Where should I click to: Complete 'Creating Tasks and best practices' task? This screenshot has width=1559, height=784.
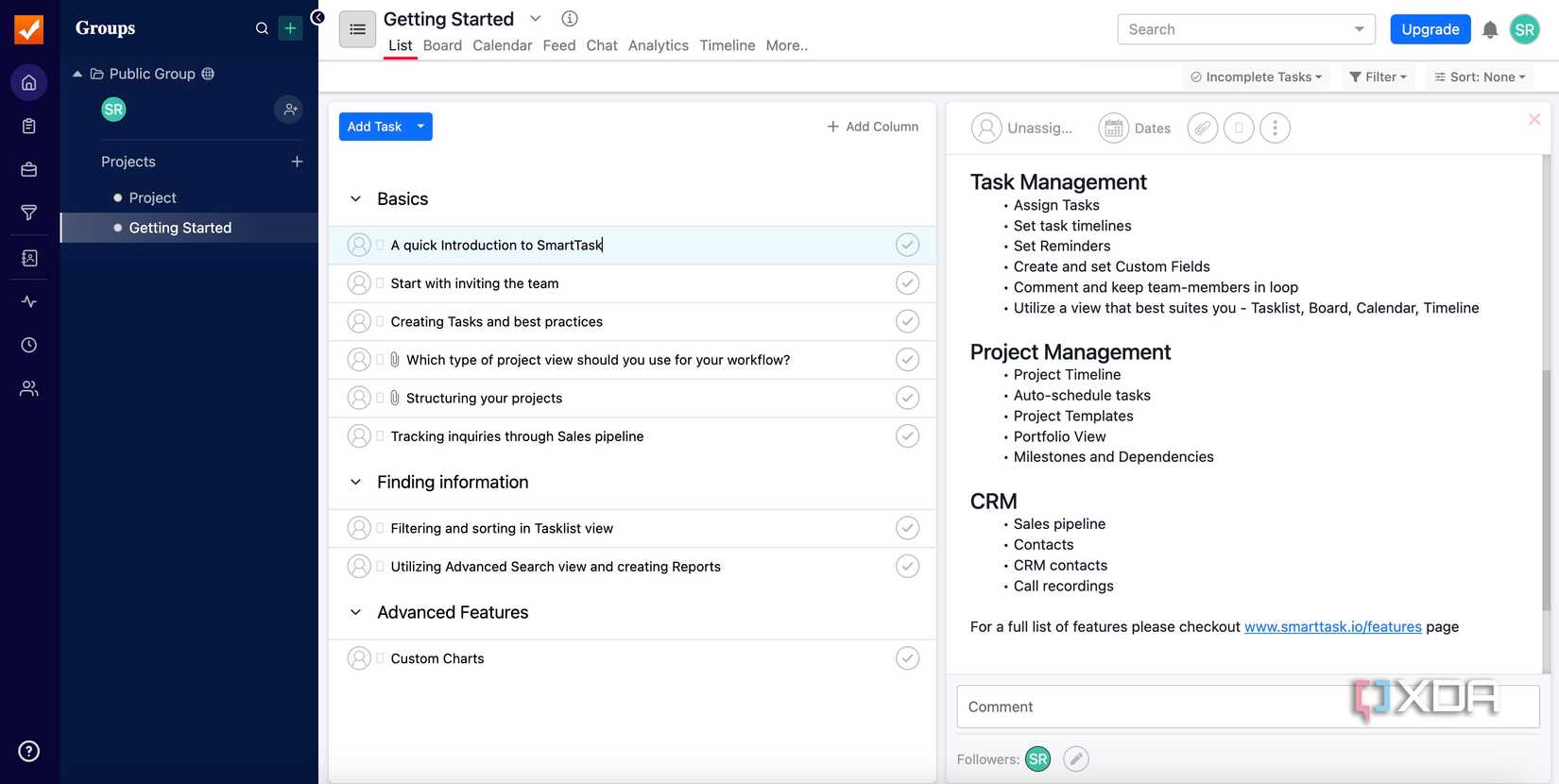(x=907, y=321)
